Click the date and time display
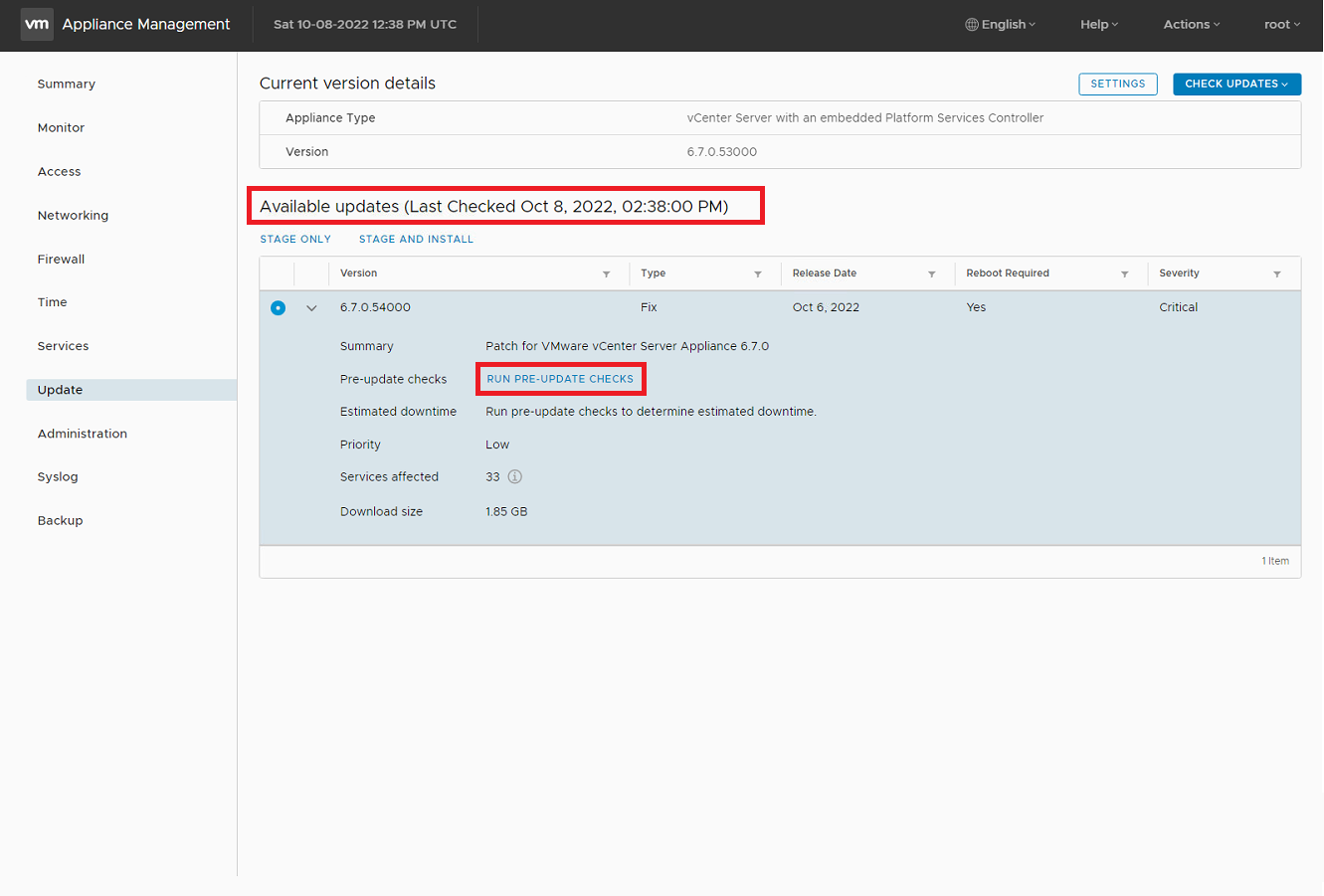This screenshot has width=1324, height=896. click(365, 25)
